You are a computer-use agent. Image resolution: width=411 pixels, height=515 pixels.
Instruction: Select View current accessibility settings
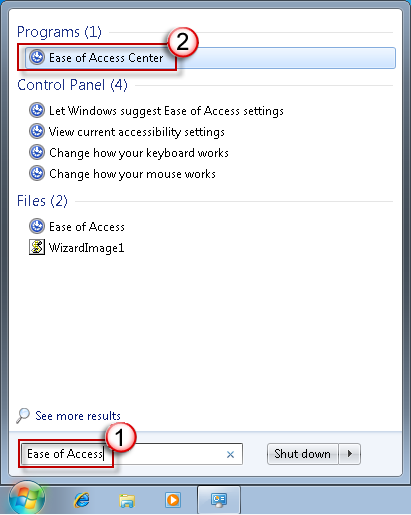coord(137,132)
